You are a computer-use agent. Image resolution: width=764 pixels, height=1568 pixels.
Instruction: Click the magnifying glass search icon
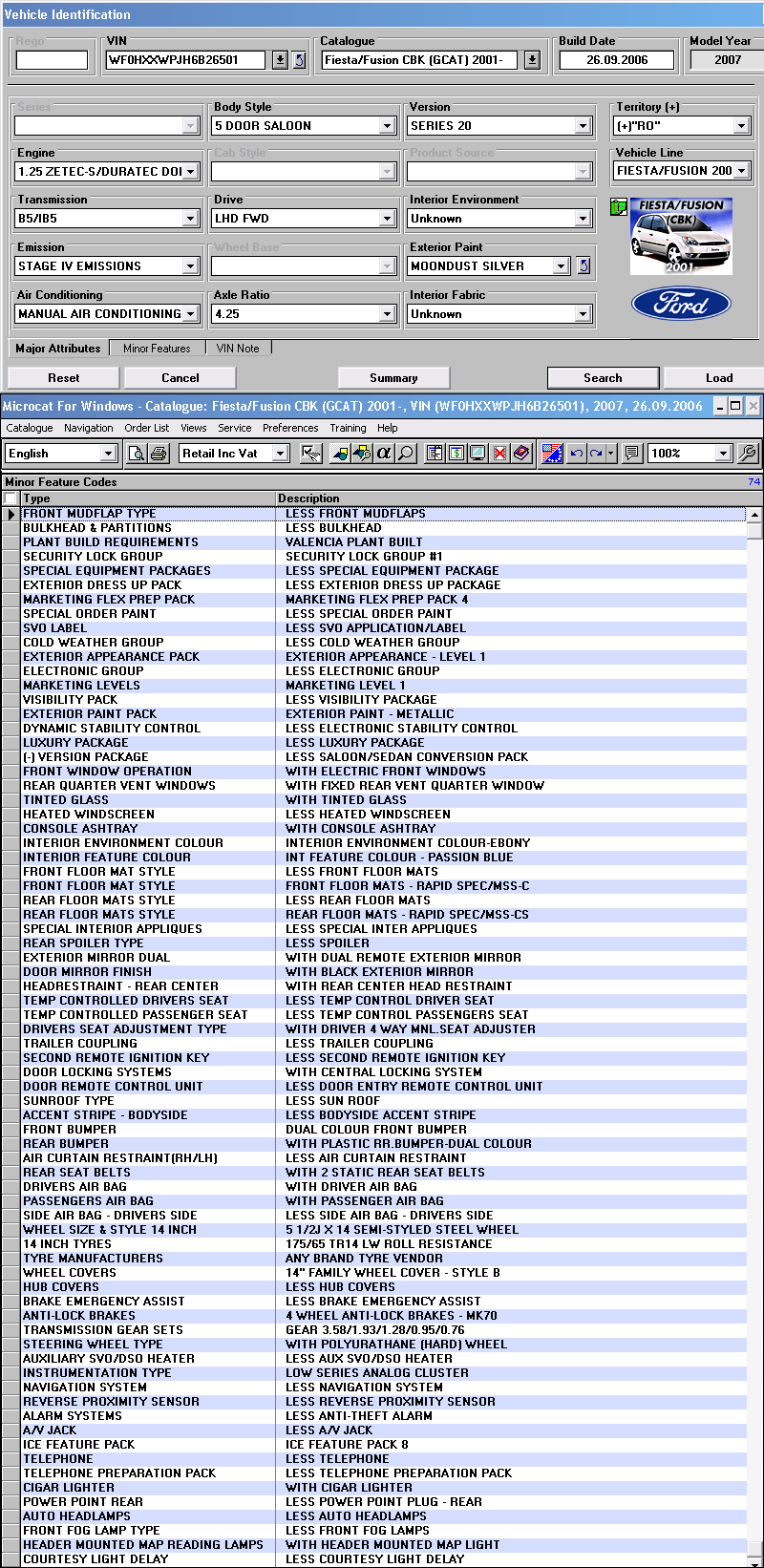tap(406, 454)
